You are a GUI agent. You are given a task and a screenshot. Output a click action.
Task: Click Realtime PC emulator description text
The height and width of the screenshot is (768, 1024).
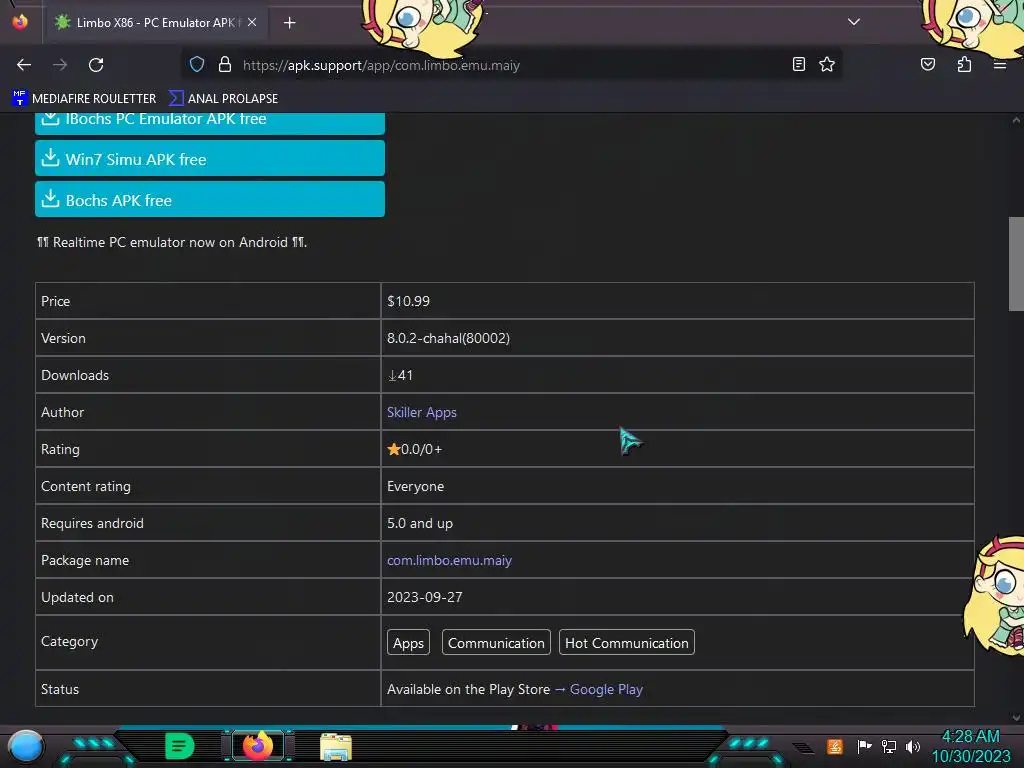pyautogui.click(x=172, y=242)
